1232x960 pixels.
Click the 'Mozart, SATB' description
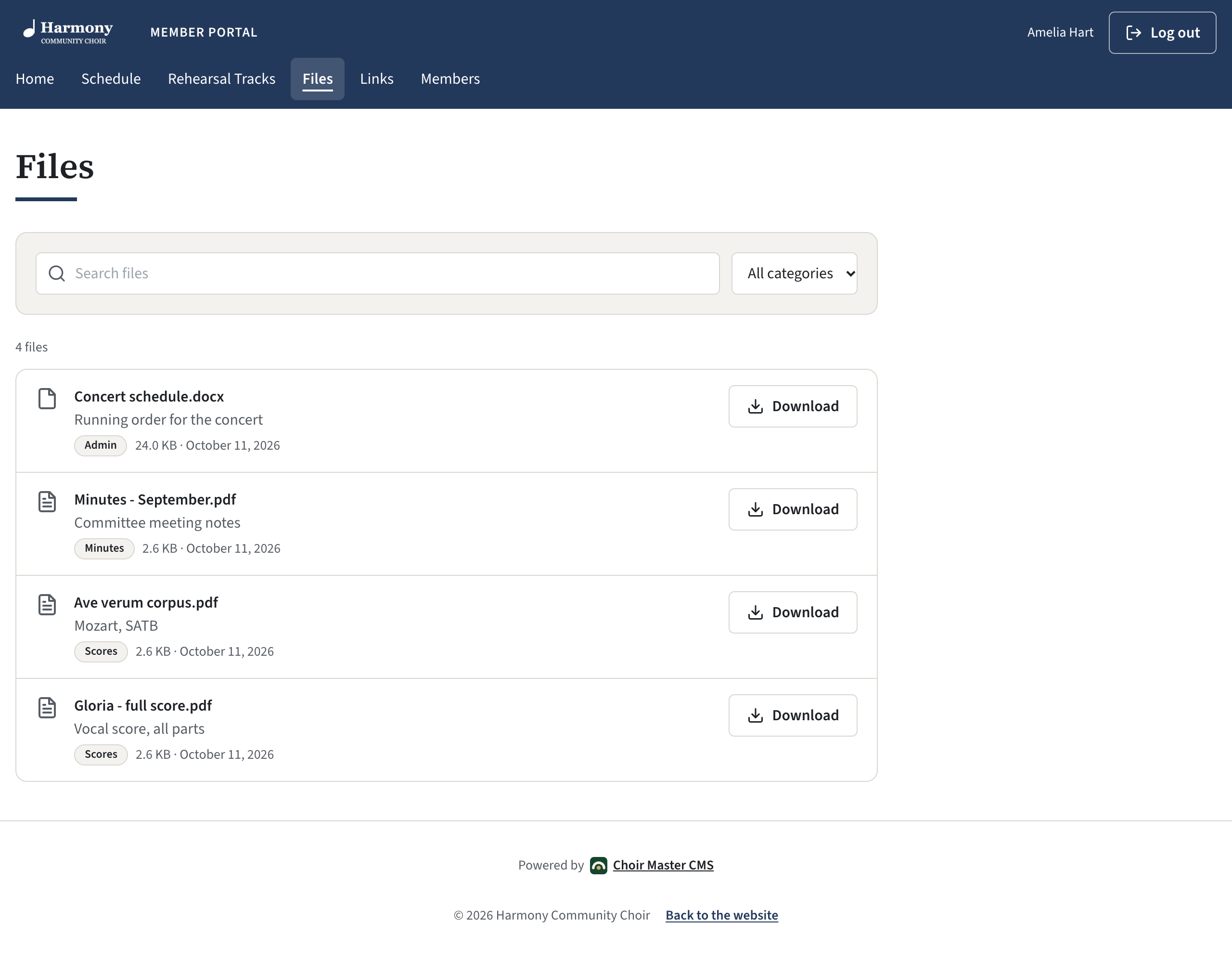[116, 626]
